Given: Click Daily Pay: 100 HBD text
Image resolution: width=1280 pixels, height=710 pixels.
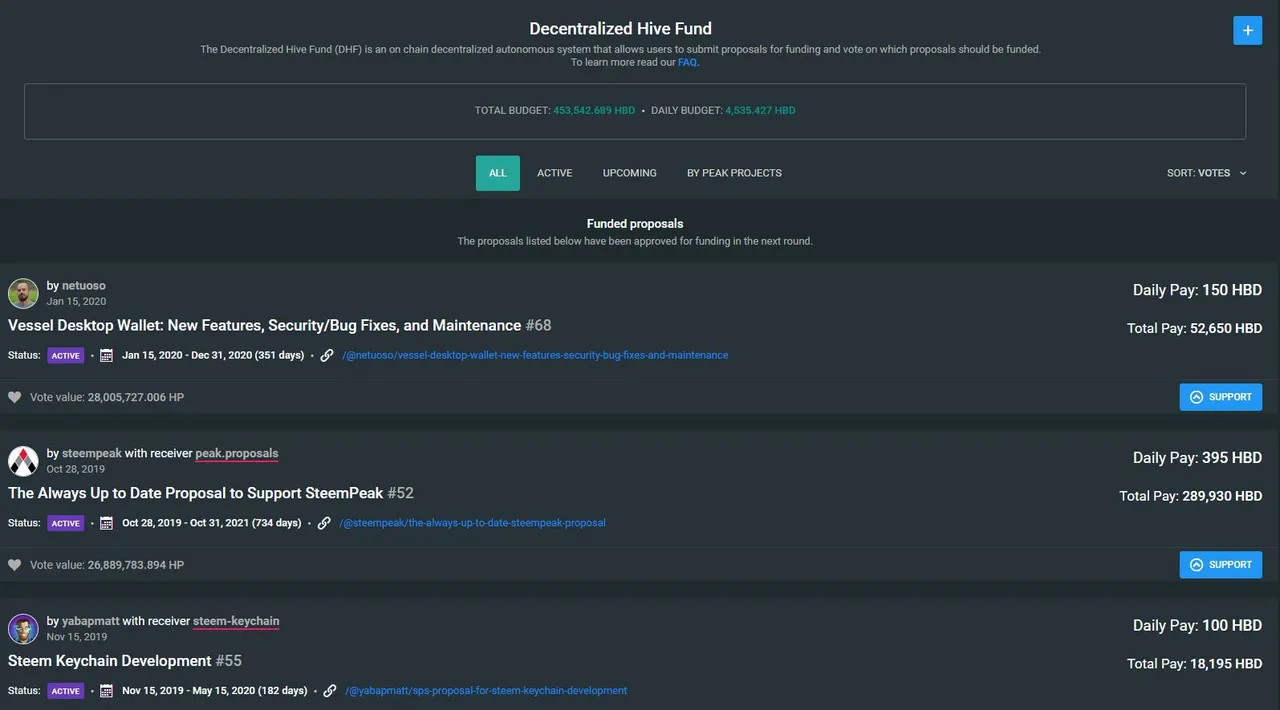Looking at the screenshot, I should 1197,626.
